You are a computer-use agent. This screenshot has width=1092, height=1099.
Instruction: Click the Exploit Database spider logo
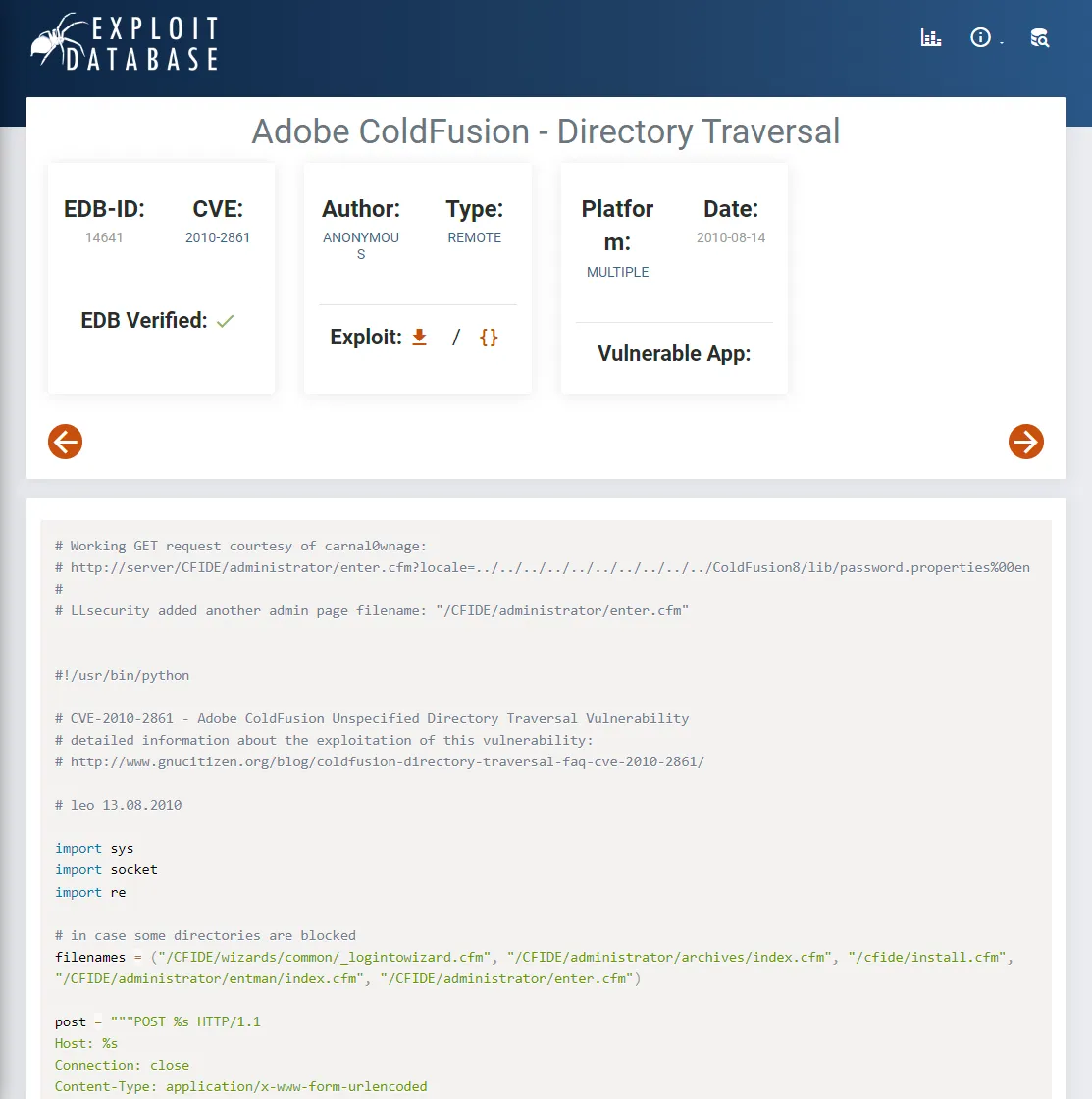(x=125, y=42)
